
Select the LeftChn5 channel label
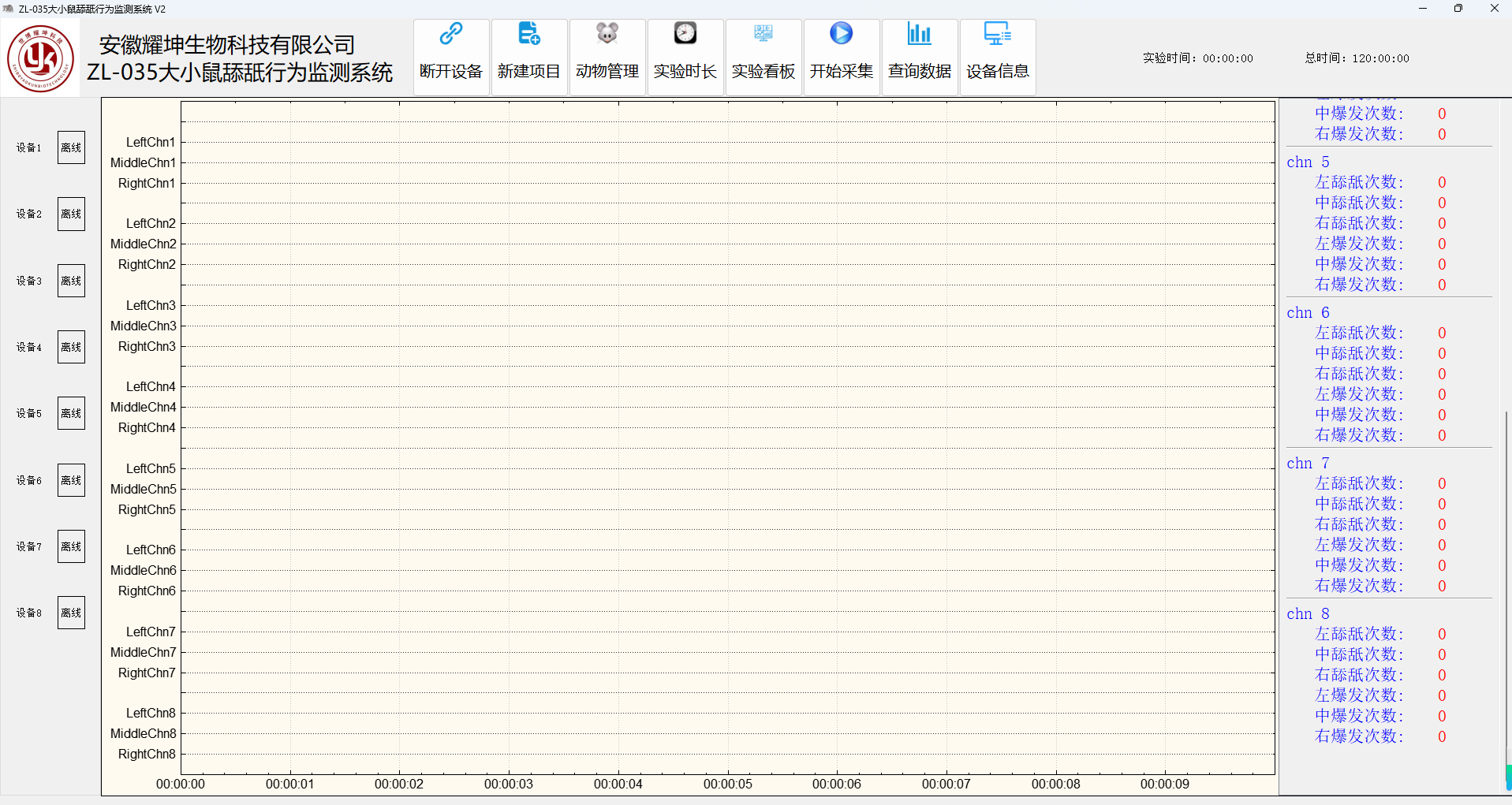(x=151, y=468)
